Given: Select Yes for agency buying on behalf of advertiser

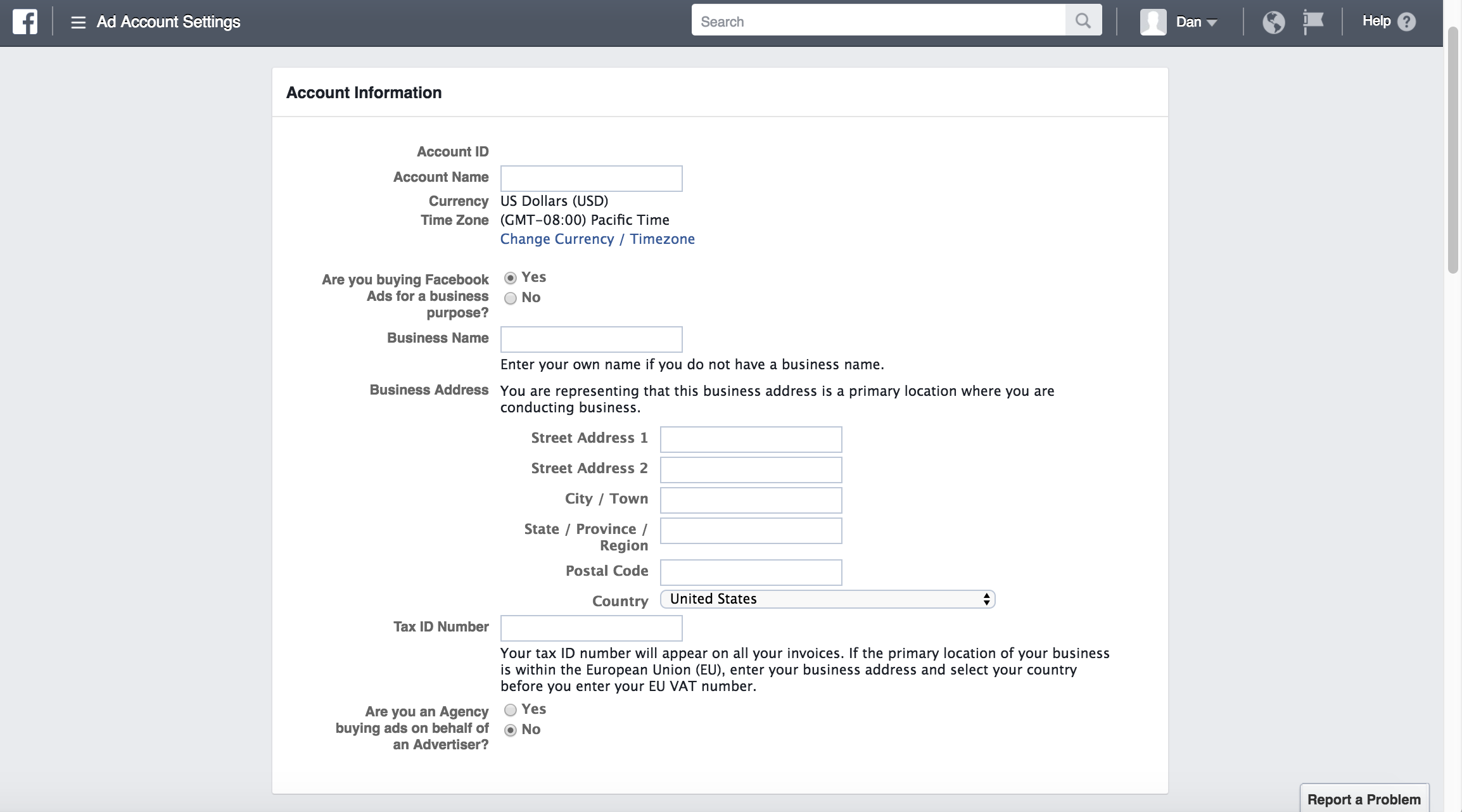Looking at the screenshot, I should [x=511, y=710].
